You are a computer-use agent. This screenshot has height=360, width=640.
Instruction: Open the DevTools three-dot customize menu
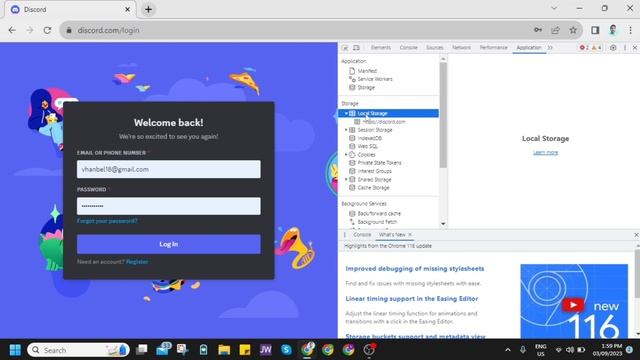coord(624,48)
